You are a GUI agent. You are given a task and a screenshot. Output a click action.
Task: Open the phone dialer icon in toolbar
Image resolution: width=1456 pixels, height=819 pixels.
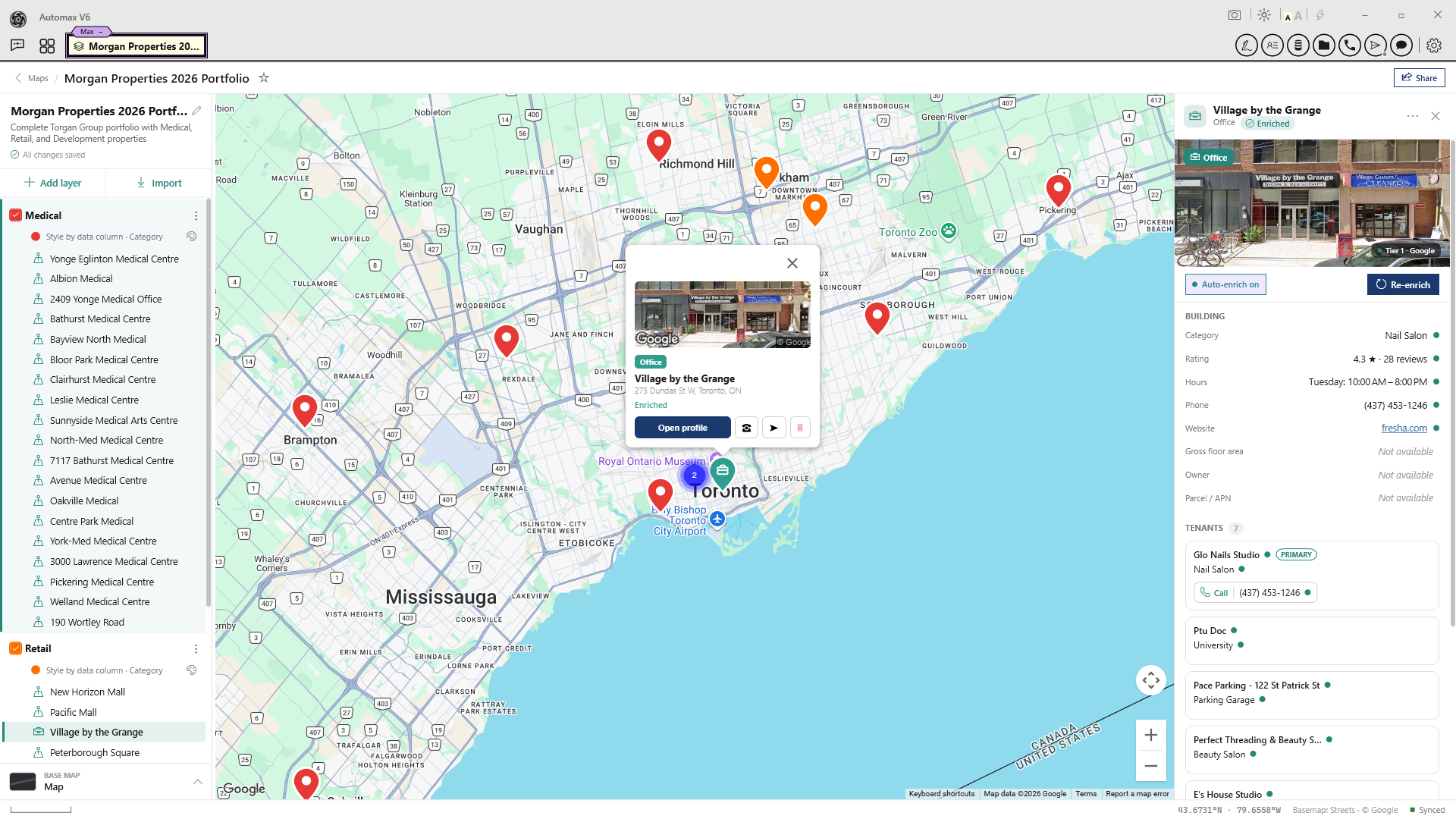(1349, 45)
